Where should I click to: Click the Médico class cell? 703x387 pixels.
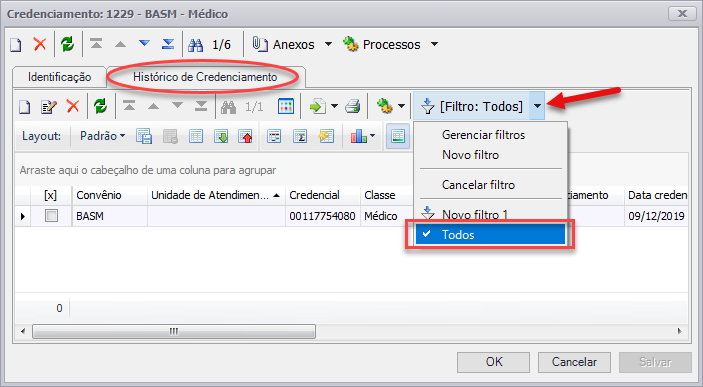pyautogui.click(x=387, y=216)
